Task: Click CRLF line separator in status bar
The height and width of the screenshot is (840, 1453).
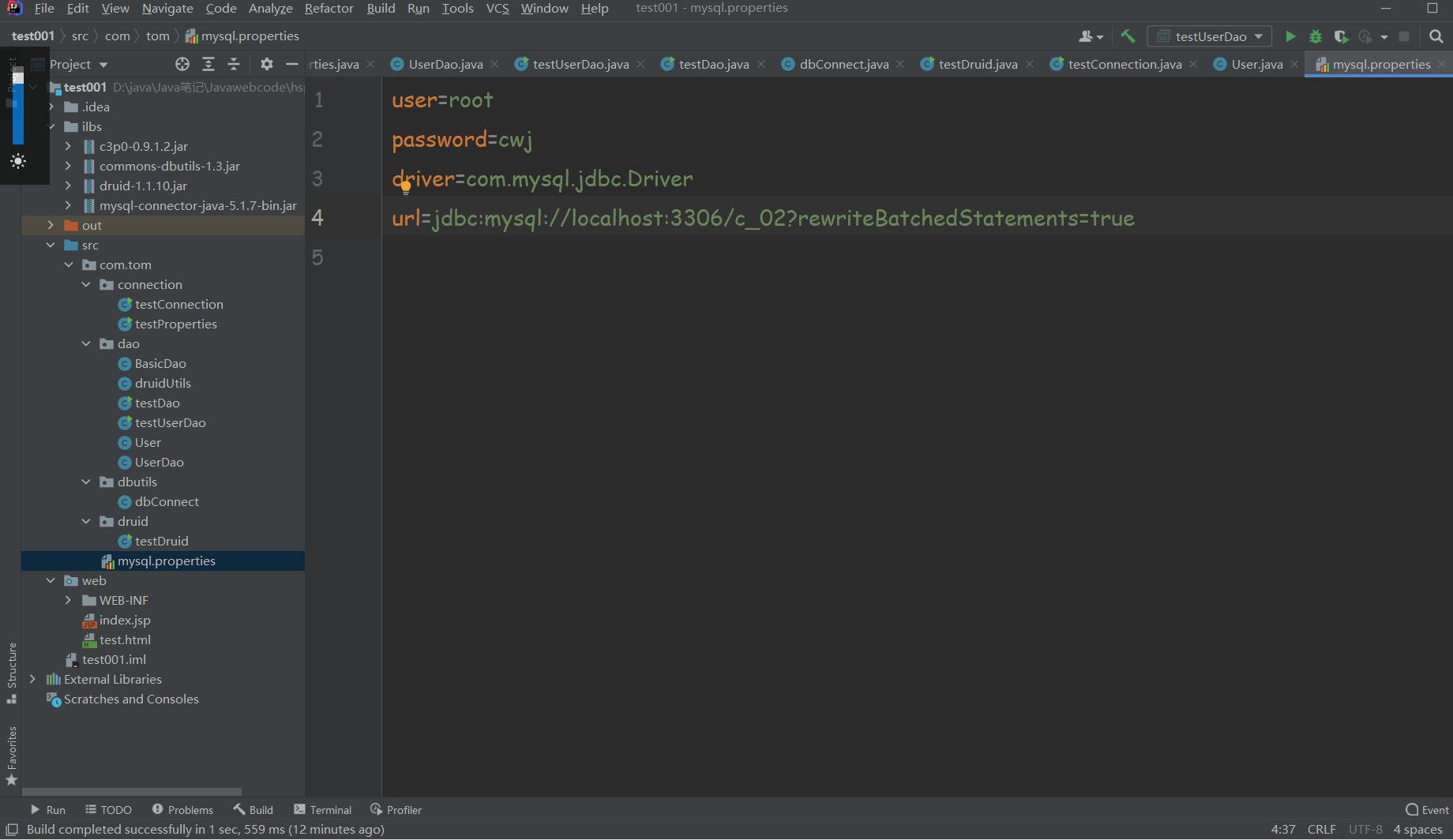Action: coord(1321,829)
